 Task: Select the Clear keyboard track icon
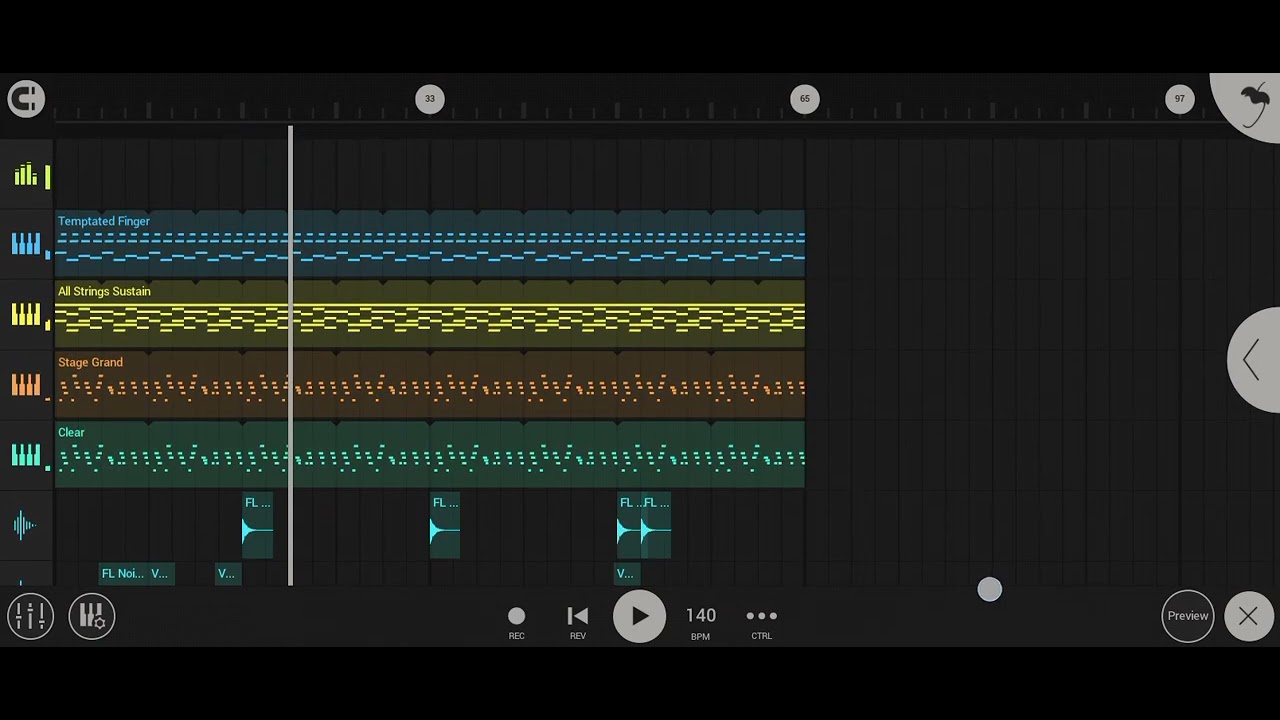28,456
